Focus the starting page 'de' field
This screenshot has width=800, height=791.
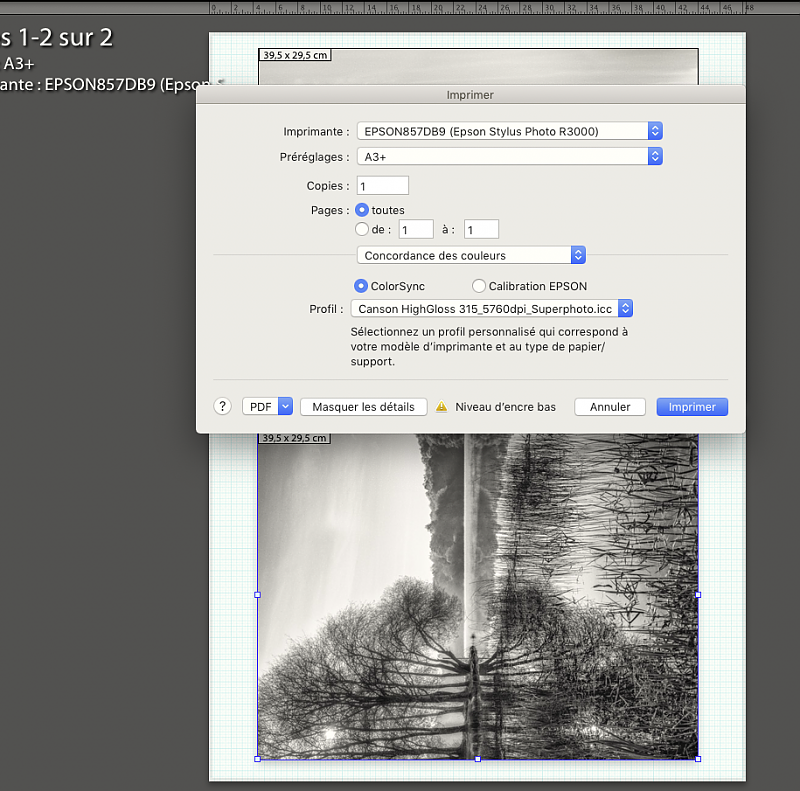pyautogui.click(x=416, y=230)
